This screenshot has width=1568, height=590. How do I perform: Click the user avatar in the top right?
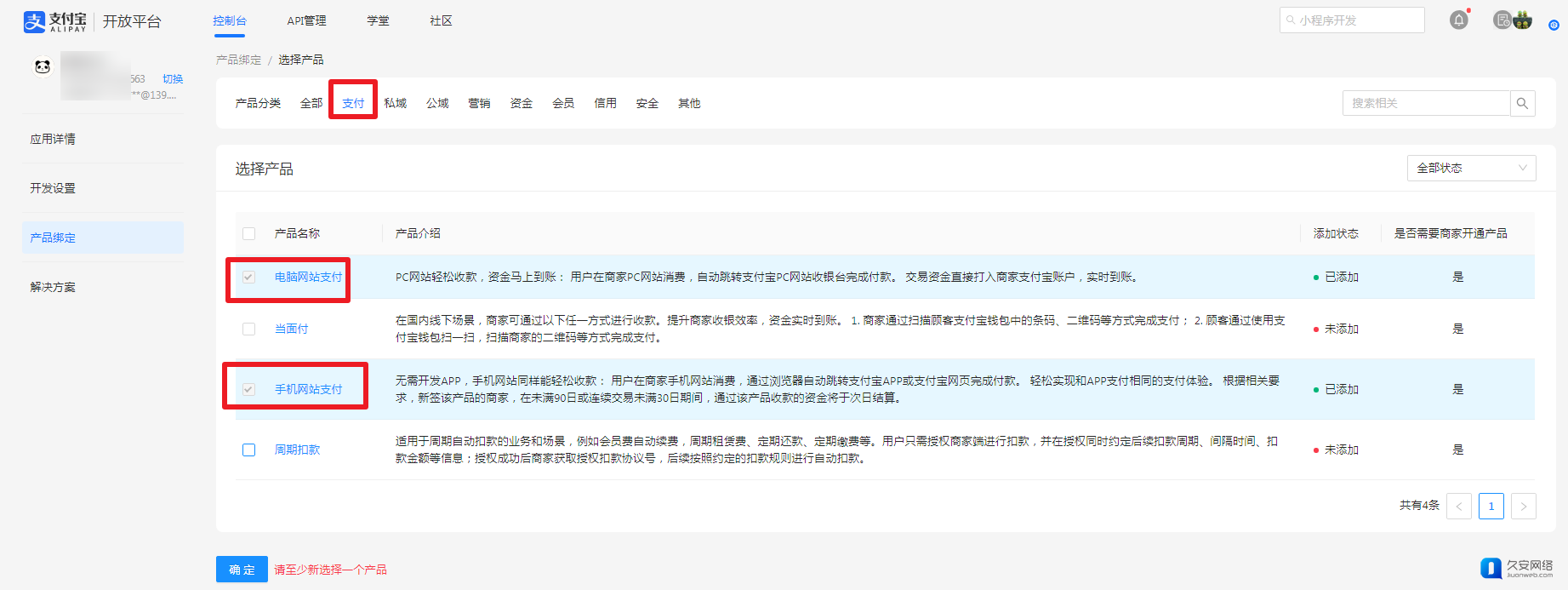(x=1522, y=20)
